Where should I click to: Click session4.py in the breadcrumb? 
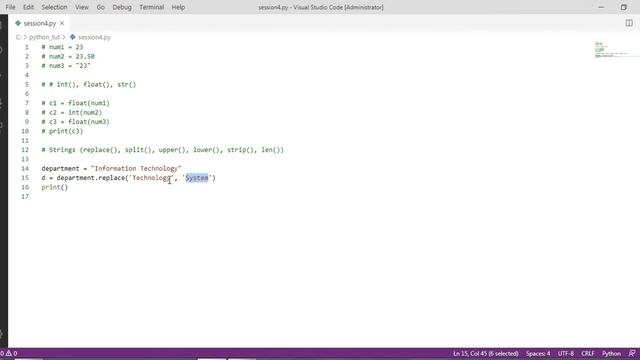tap(94, 37)
